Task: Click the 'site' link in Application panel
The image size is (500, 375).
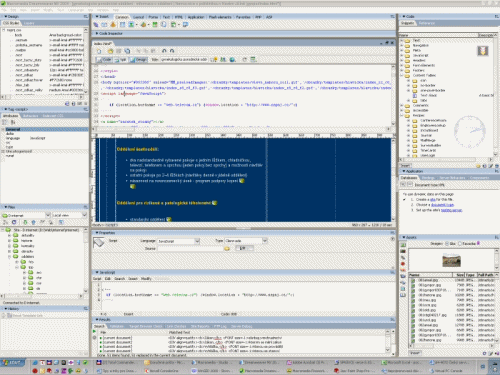Action: coord(432,199)
